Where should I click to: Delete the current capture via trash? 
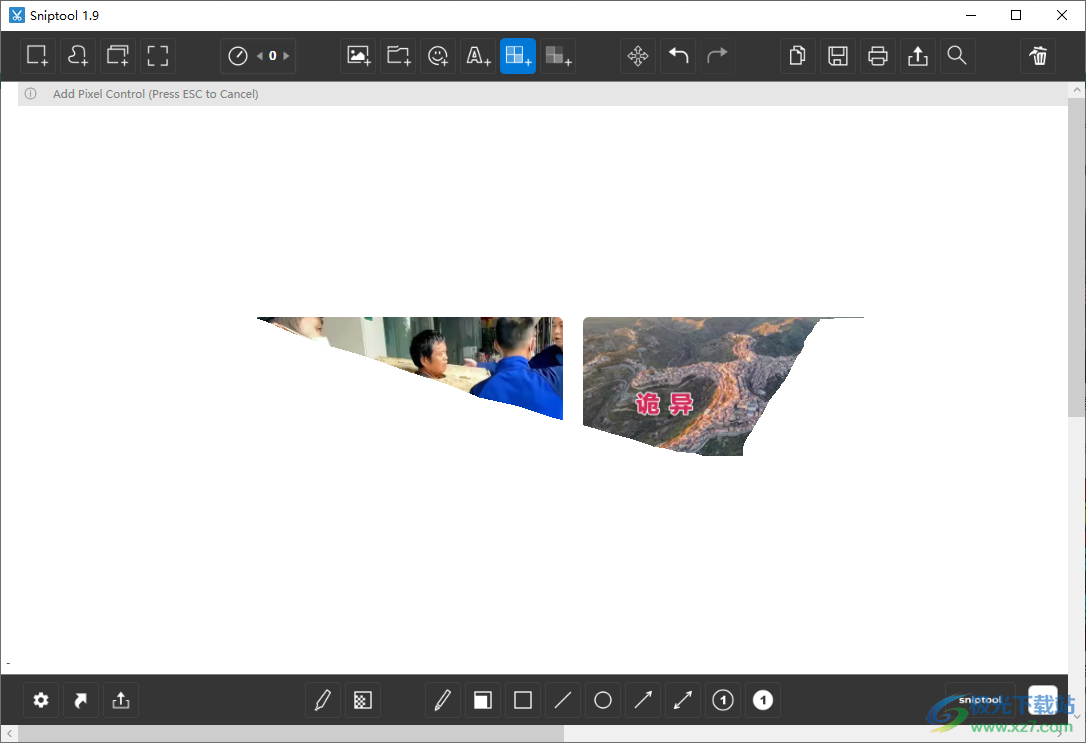tap(1037, 55)
